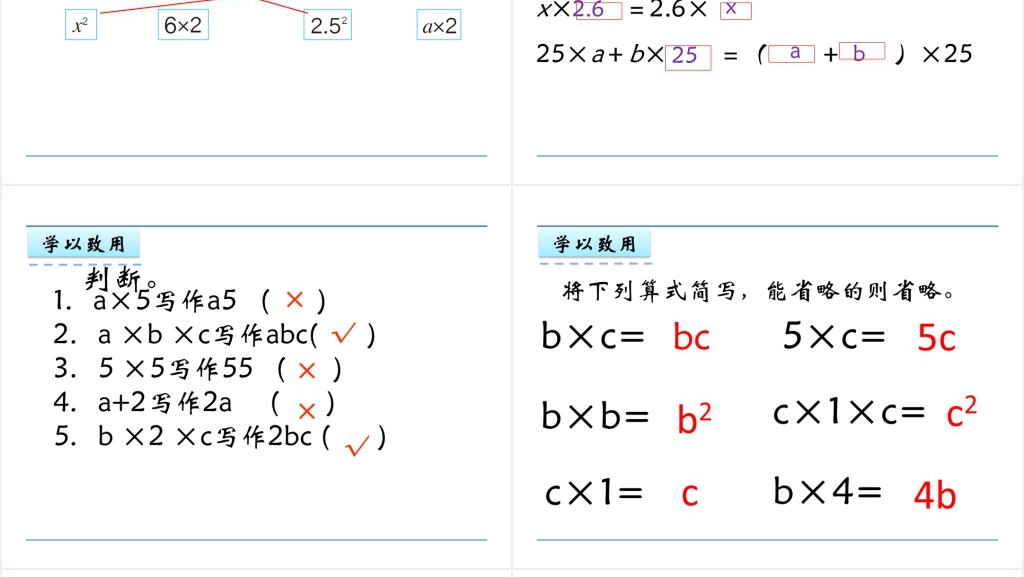Select the a×2 expression box
Image resolution: width=1024 pixels, height=577 pixels.
[x=439, y=26]
